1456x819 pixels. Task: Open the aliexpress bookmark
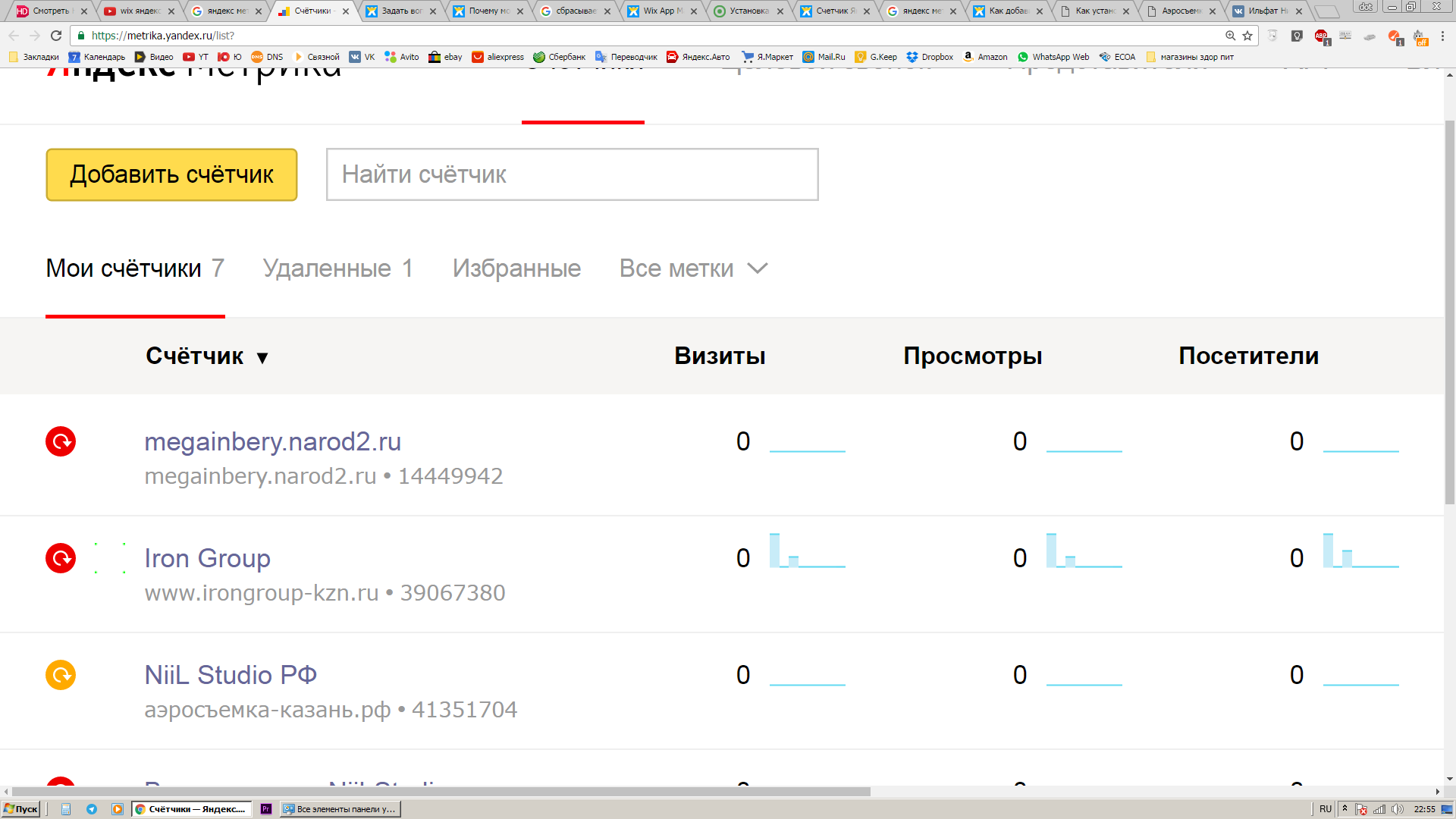click(x=497, y=57)
